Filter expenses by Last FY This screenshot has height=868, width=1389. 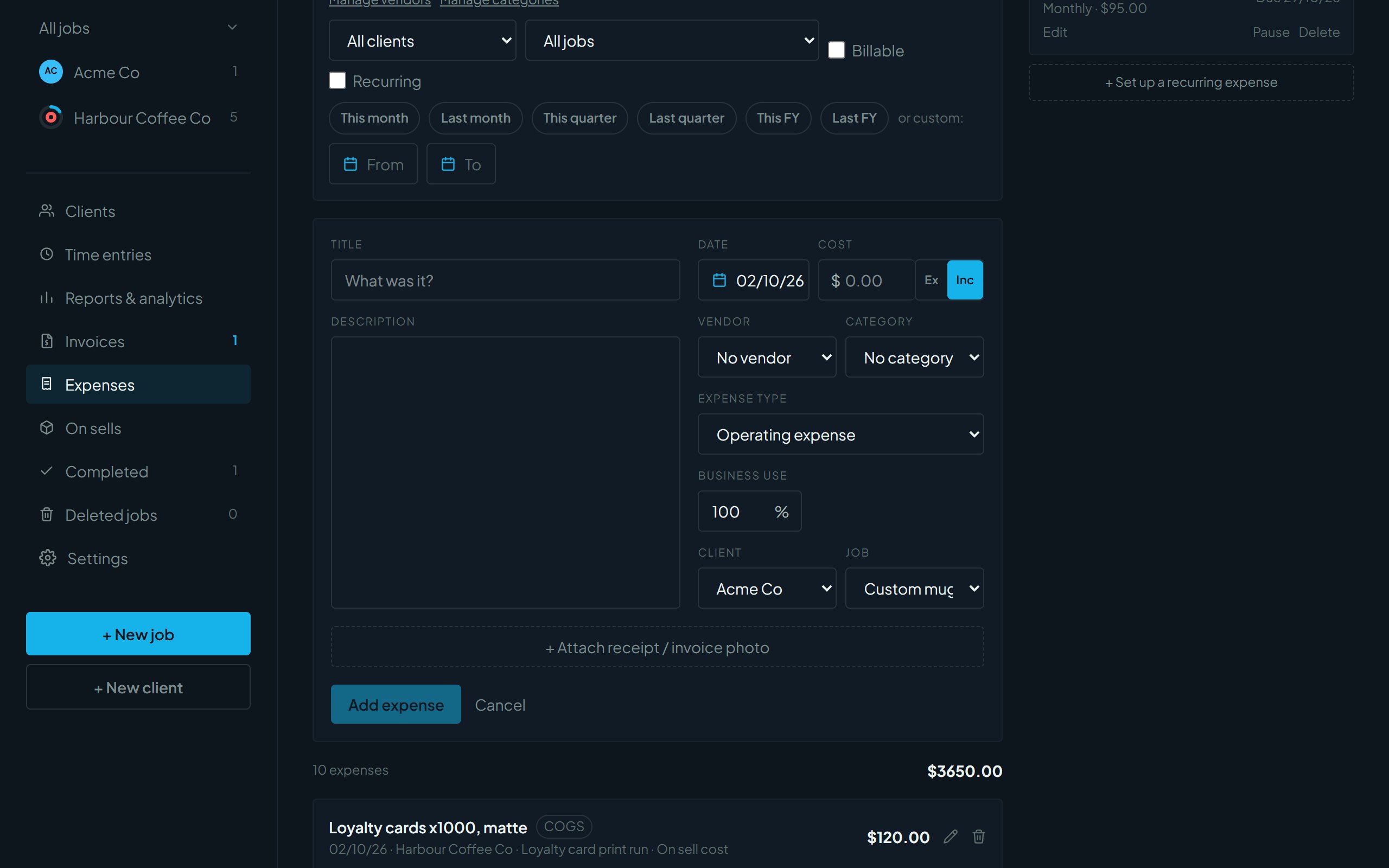854,118
